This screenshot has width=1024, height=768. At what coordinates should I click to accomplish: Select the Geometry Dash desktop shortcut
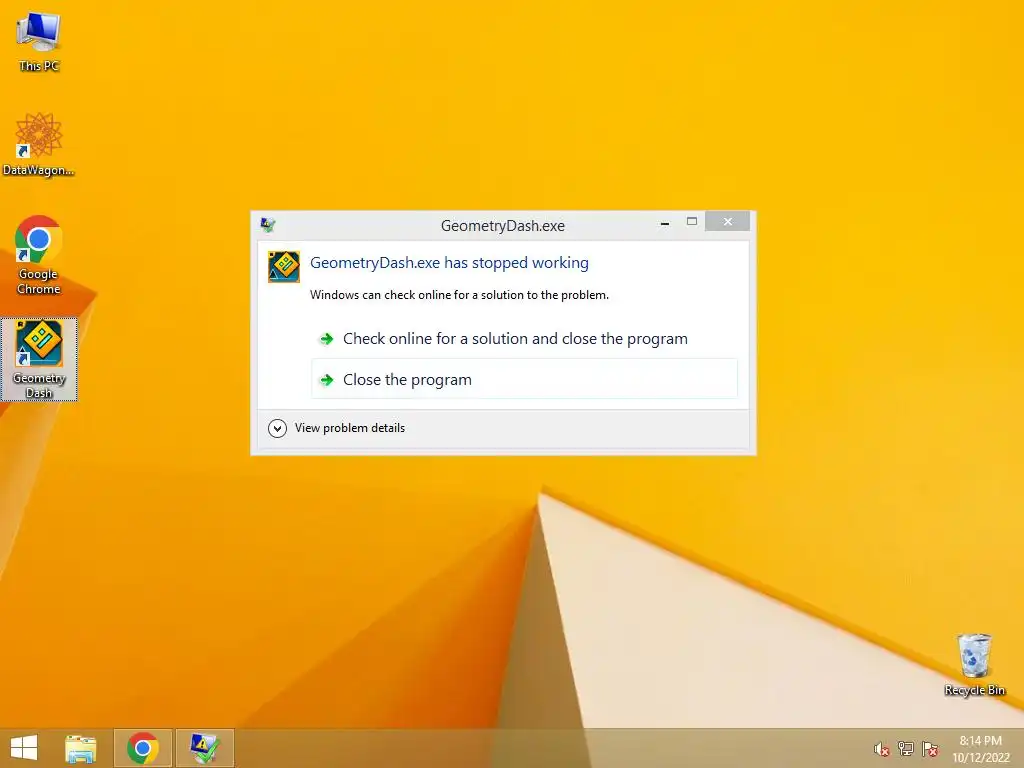tap(39, 359)
